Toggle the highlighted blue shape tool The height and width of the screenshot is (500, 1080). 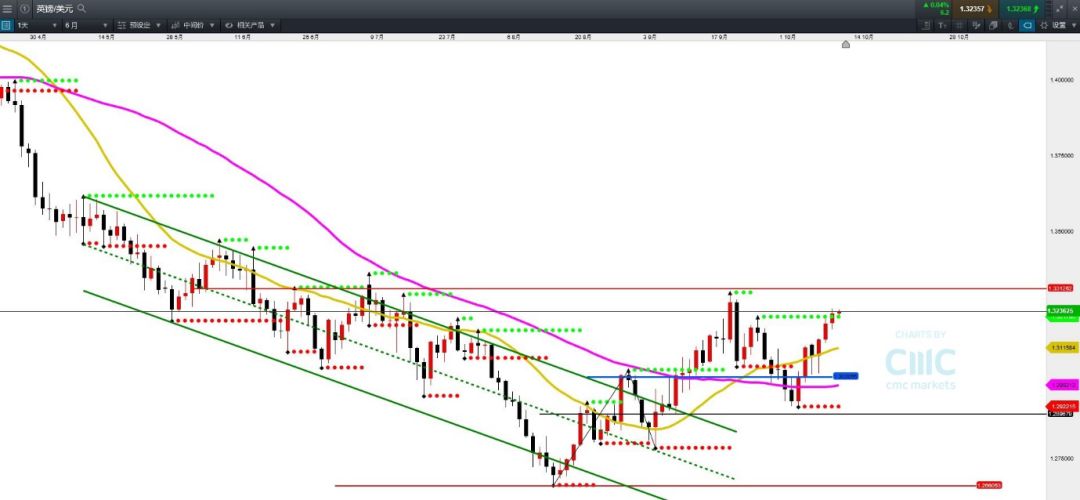[1026, 25]
